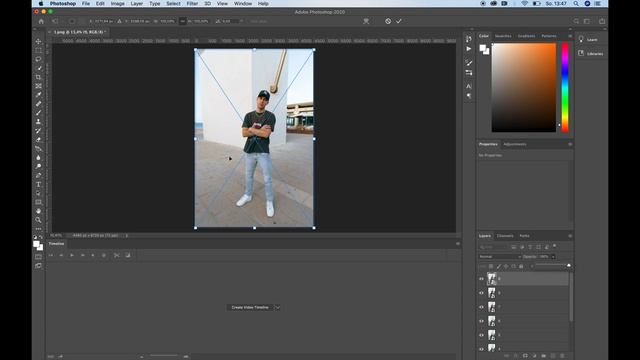This screenshot has height=360, width=640.
Task: Open the Filter menu
Action: pos(192,4)
